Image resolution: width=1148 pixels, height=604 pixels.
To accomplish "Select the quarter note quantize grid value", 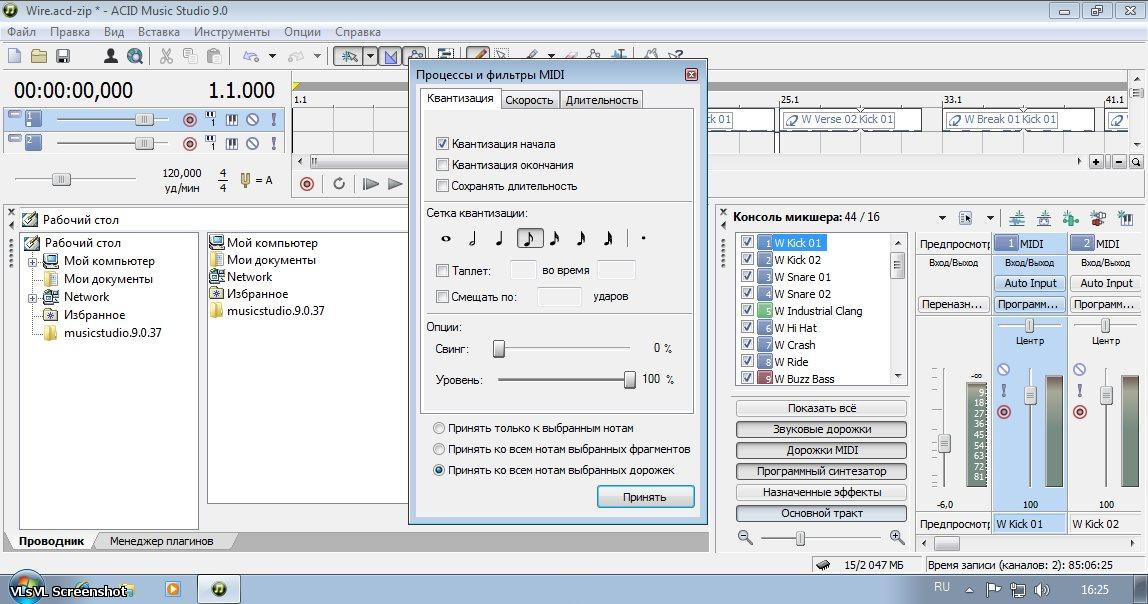I will pyautogui.click(x=499, y=238).
